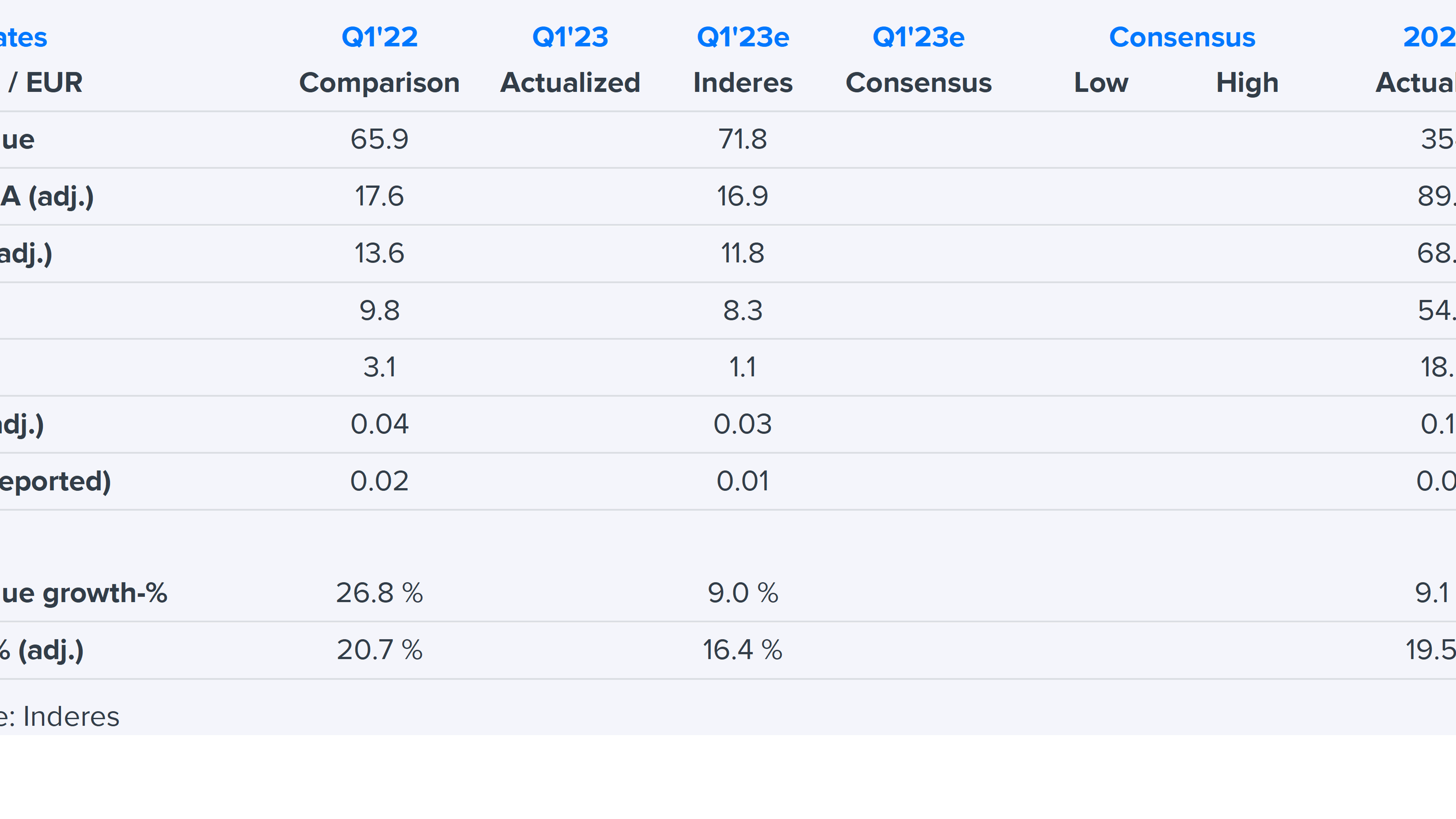Click the 0.04 adjusted comparison value

379,424
